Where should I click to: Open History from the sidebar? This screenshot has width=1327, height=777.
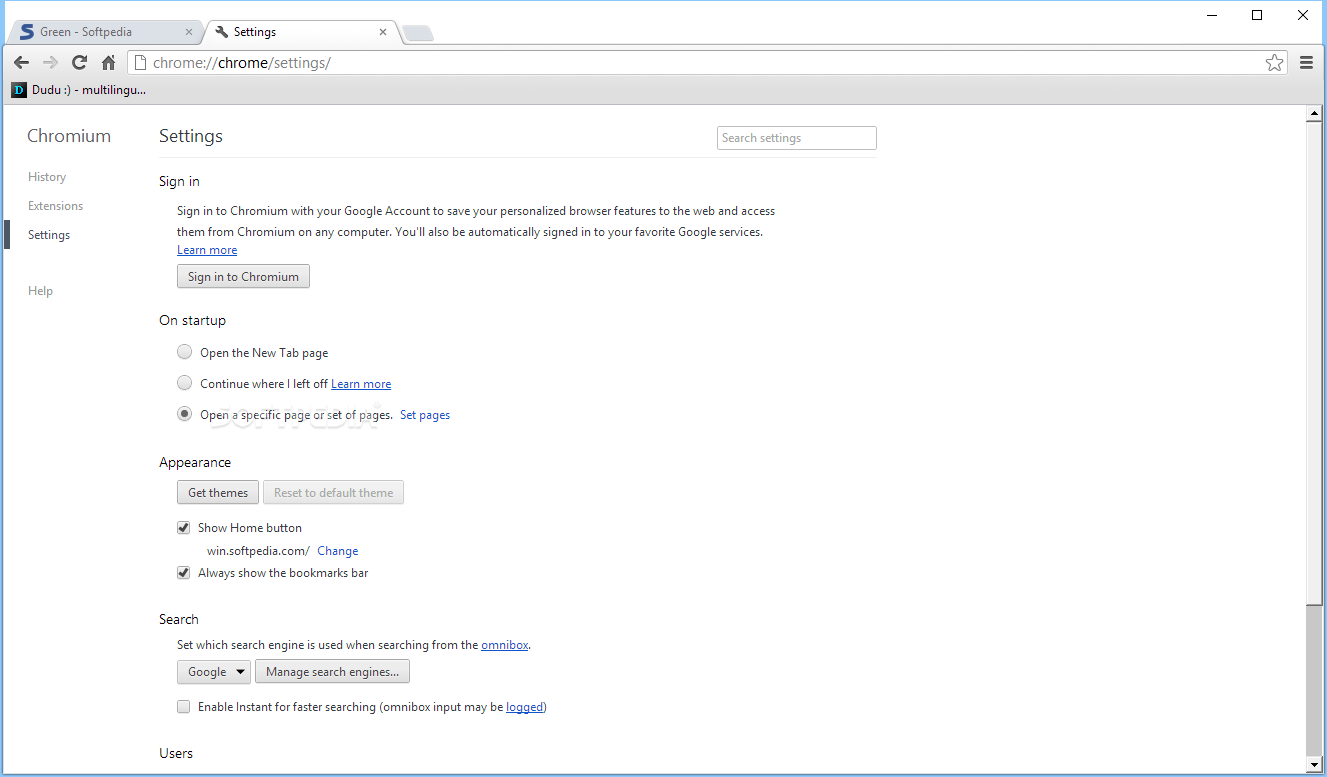[47, 177]
